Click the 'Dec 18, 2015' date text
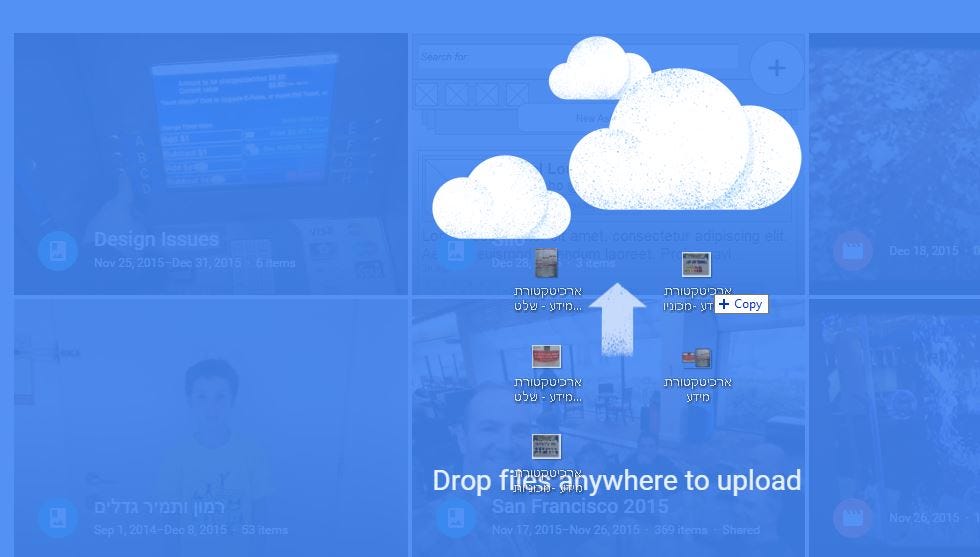This screenshot has width=980, height=557. (x=924, y=251)
